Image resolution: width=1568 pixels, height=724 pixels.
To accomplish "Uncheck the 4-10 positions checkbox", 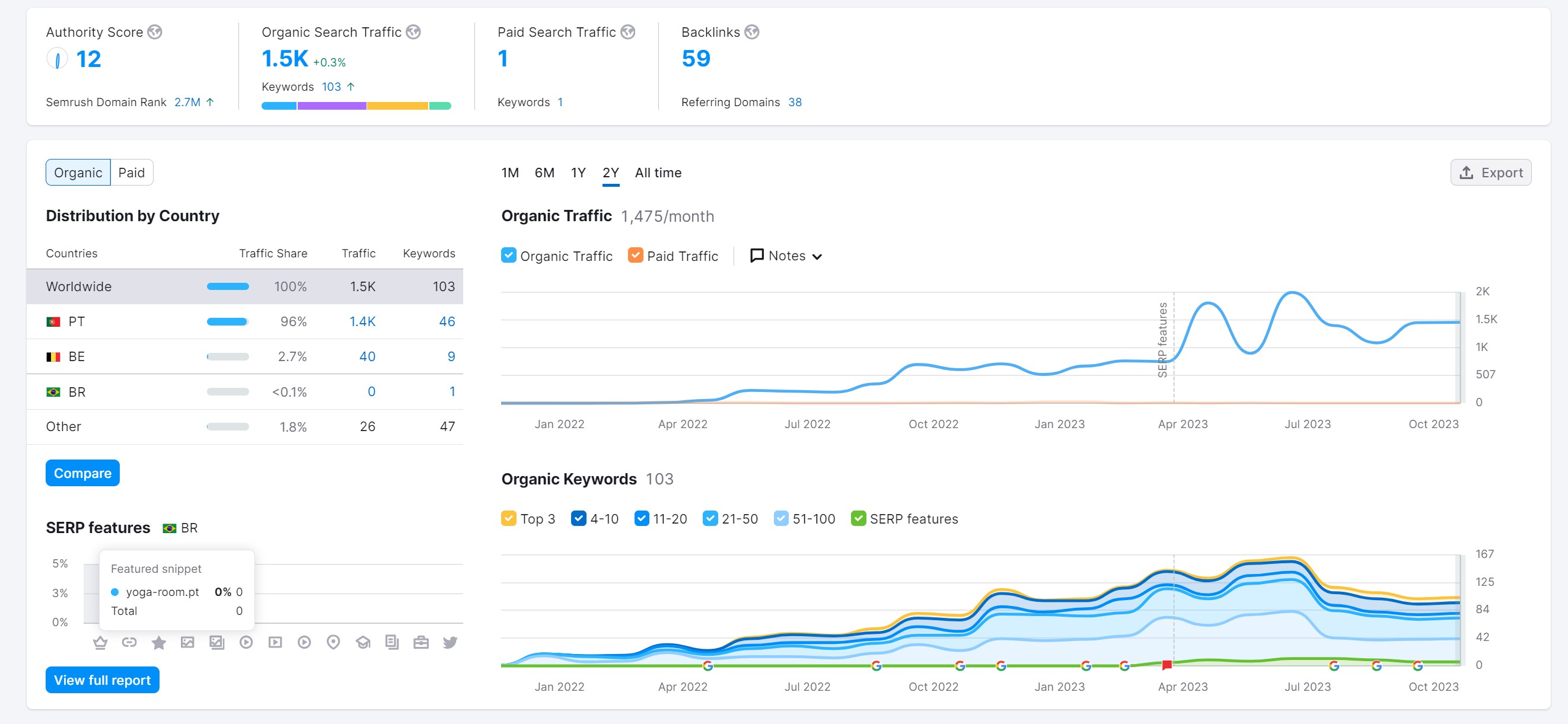I will coord(579,518).
